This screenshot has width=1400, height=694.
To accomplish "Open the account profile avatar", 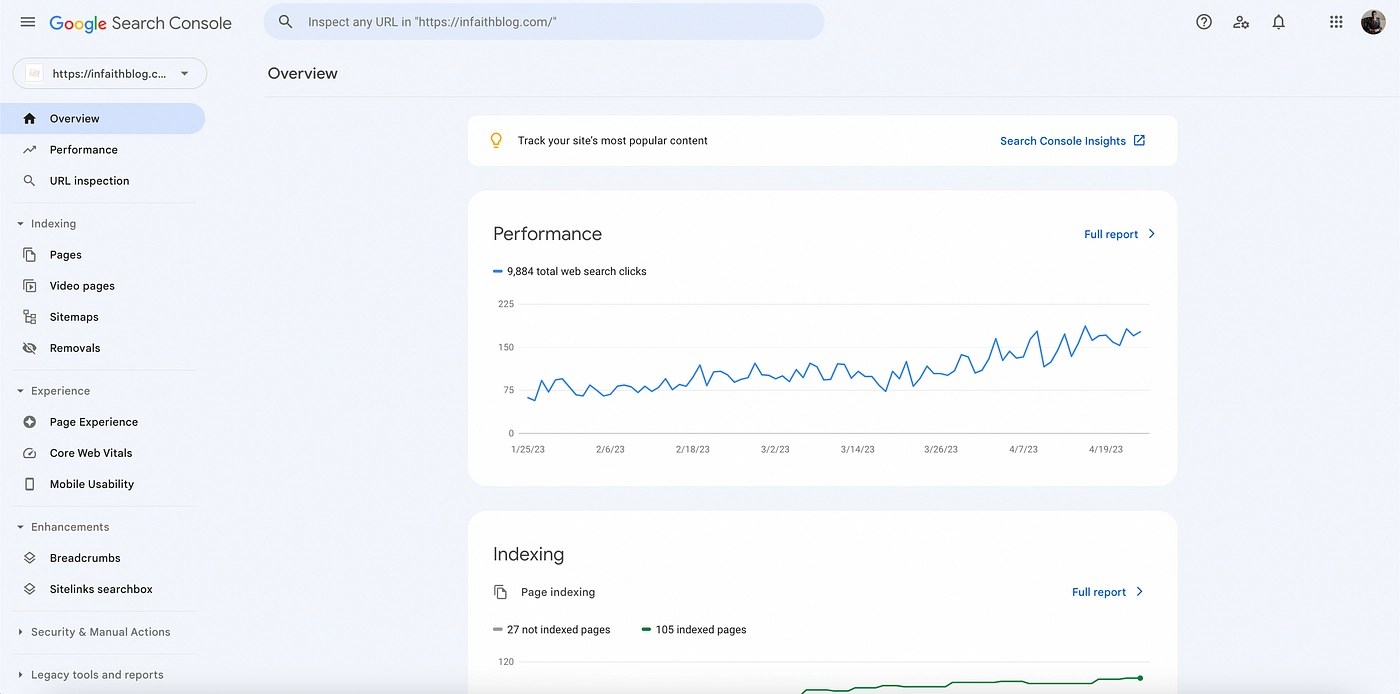I will coord(1373,22).
